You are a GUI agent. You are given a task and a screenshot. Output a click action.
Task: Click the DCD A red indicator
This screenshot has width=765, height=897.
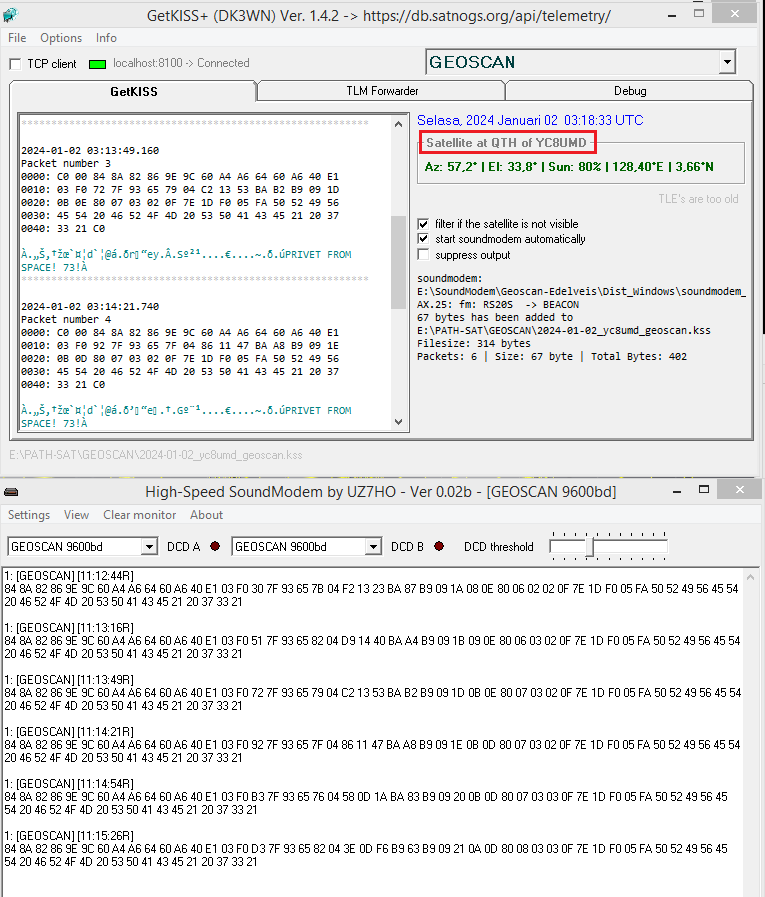[x=215, y=546]
